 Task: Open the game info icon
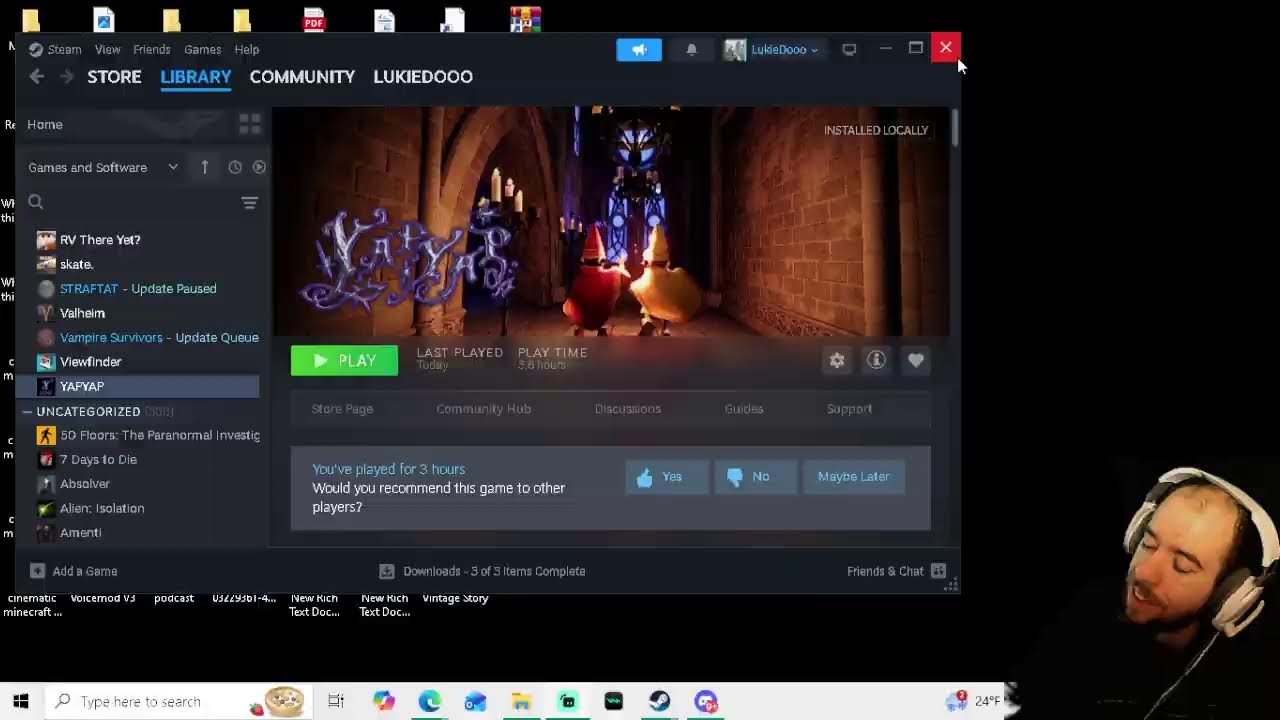(x=876, y=361)
